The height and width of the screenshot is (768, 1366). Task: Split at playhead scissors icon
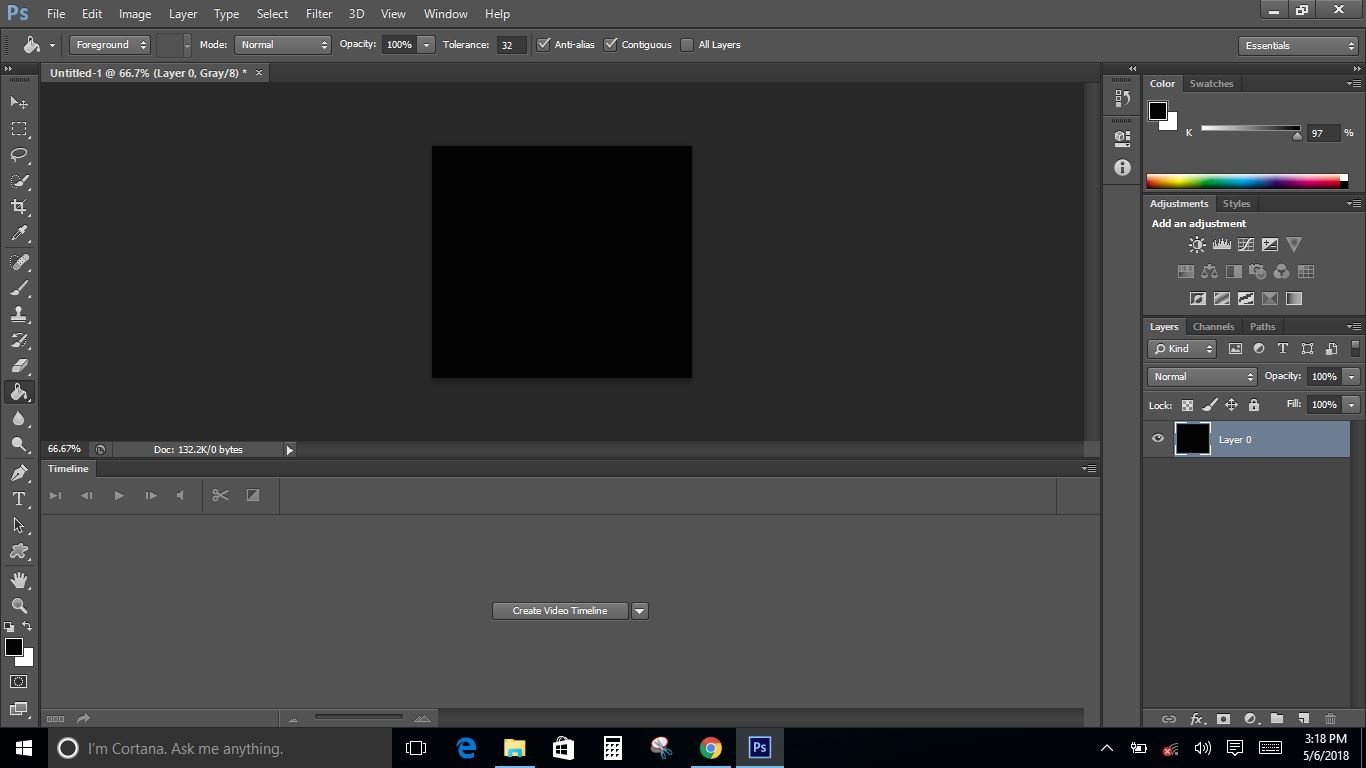click(x=221, y=495)
